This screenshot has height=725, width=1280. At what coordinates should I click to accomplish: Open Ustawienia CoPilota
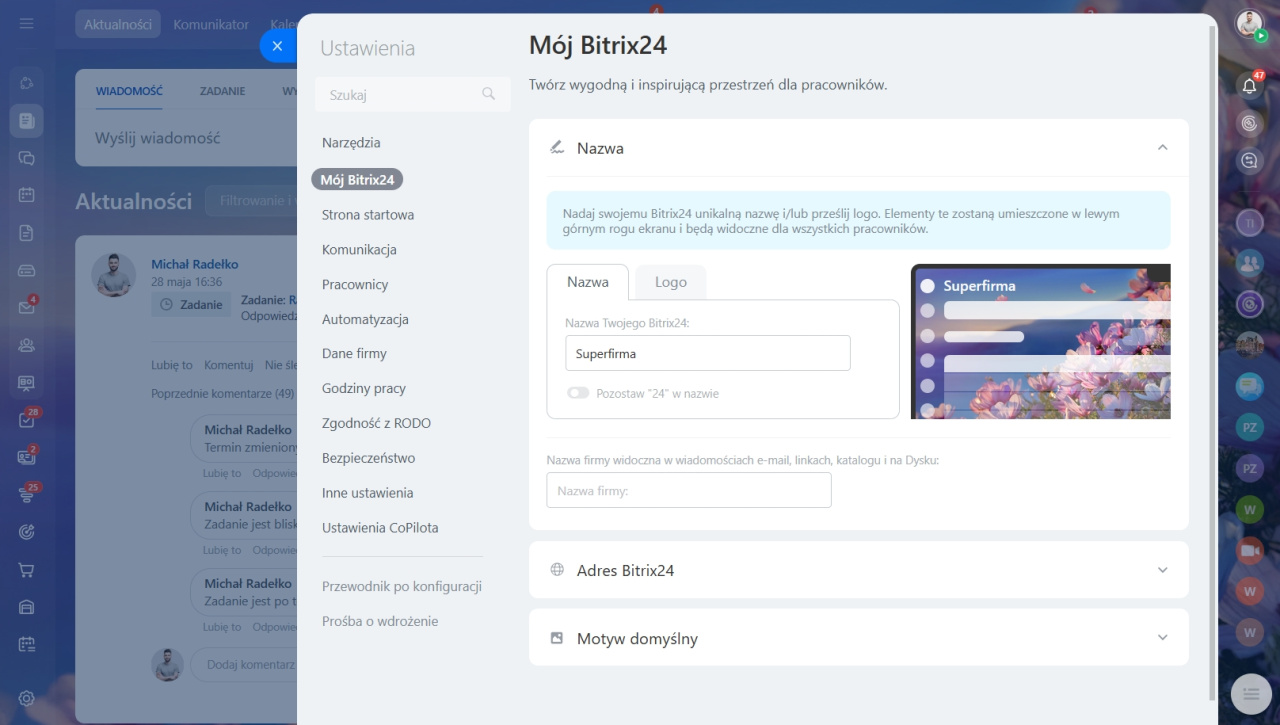(x=380, y=528)
